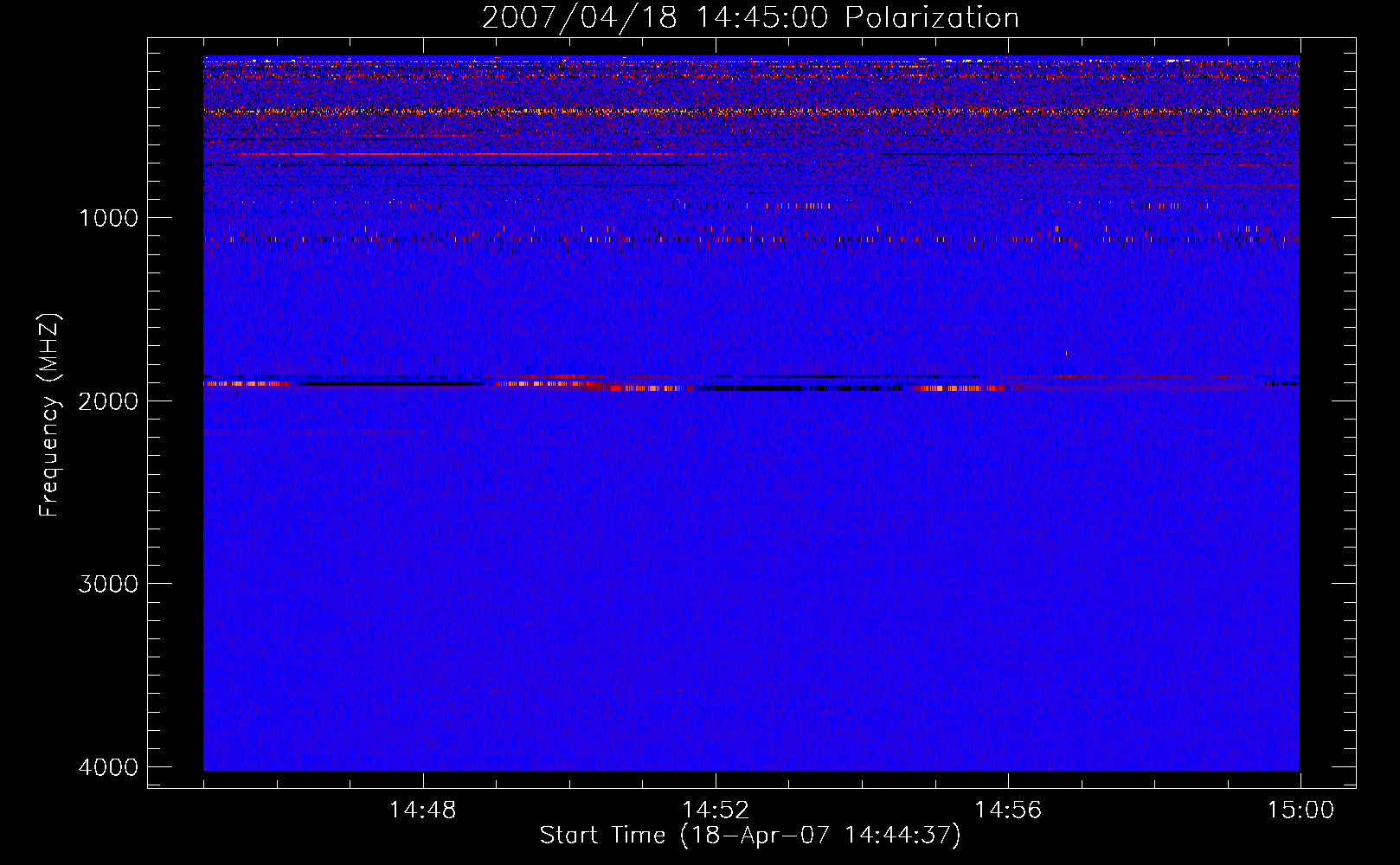Click the 4000 frequency tick label
The image size is (1400, 865).
[x=108, y=766]
